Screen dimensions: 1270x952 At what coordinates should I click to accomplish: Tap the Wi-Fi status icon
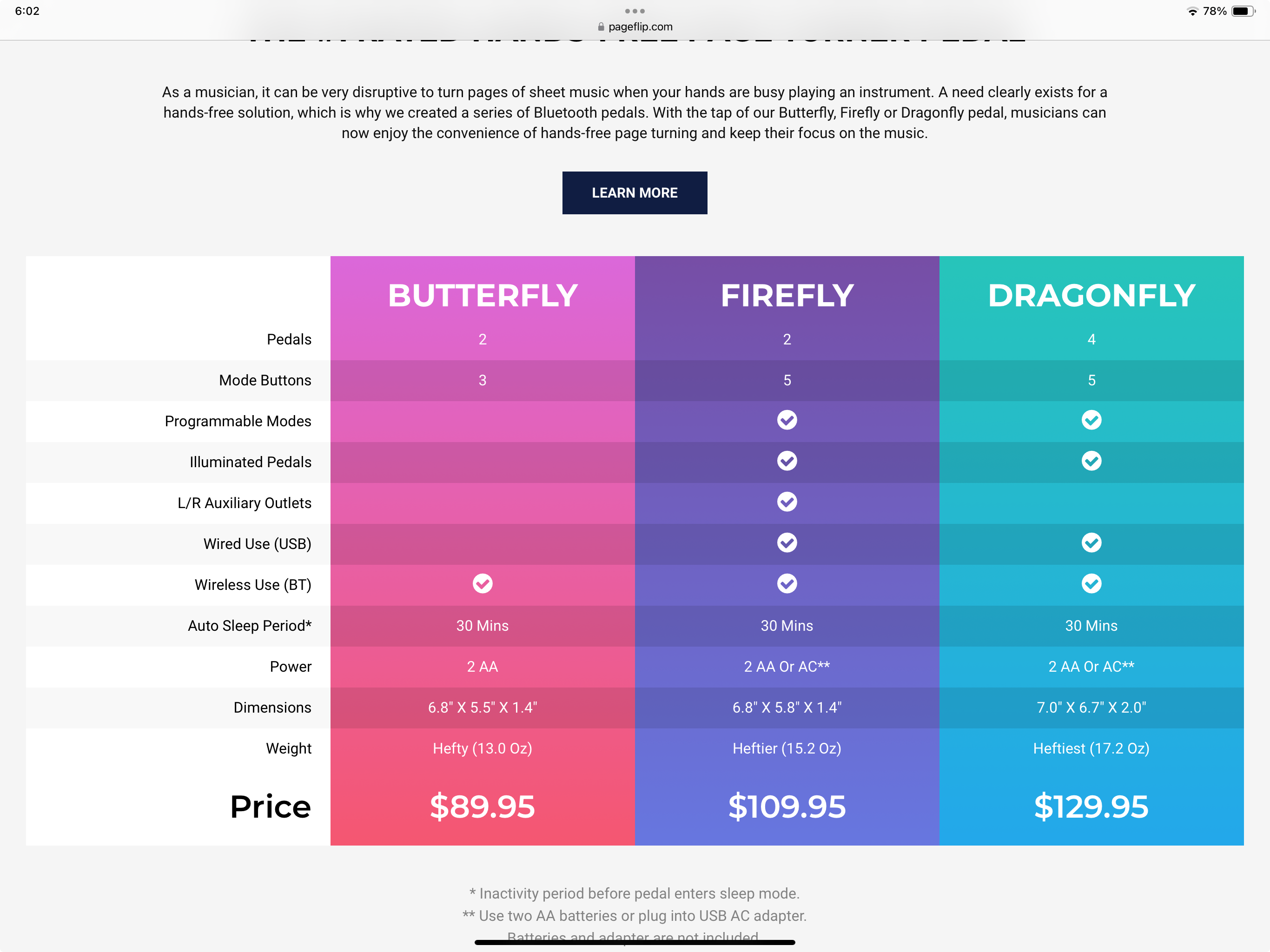pos(1192,12)
